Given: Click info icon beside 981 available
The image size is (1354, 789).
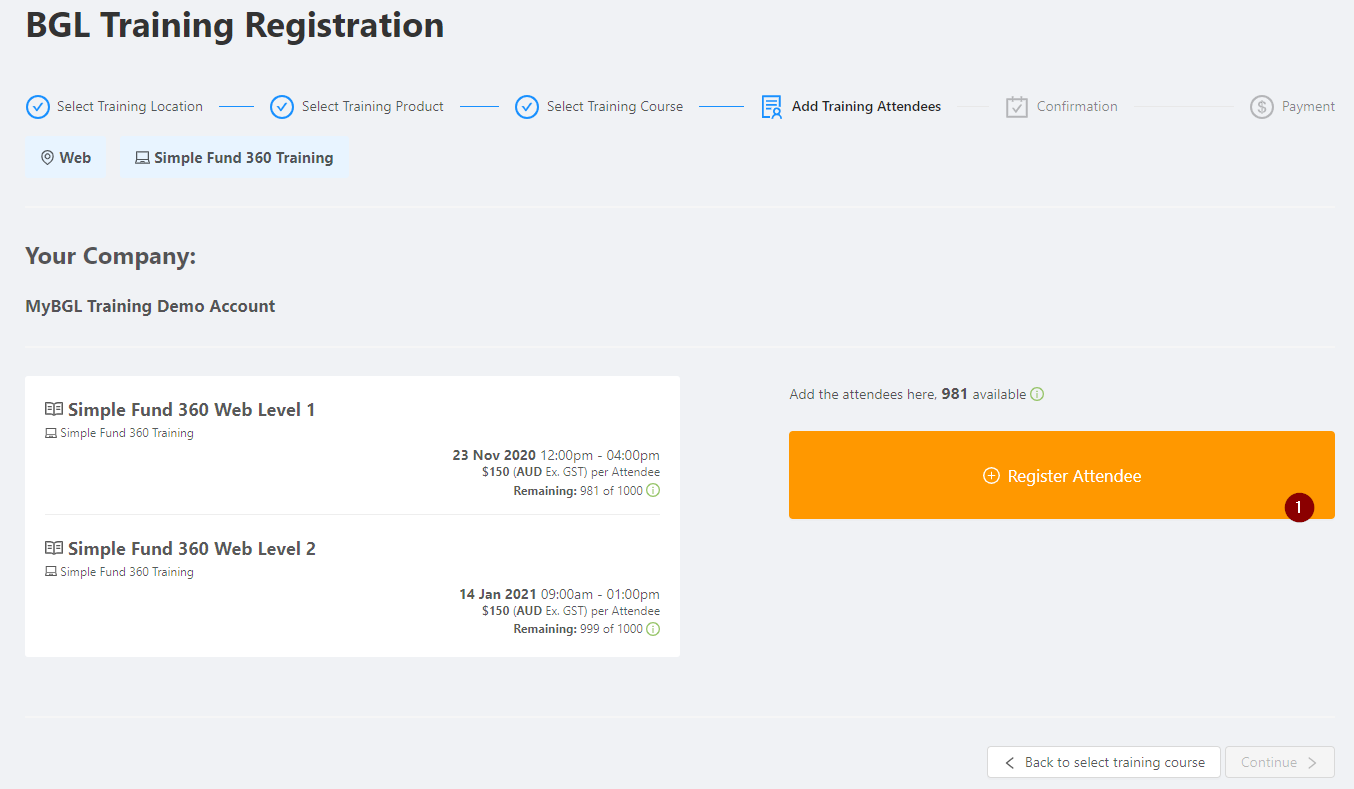Looking at the screenshot, I should coord(1037,394).
